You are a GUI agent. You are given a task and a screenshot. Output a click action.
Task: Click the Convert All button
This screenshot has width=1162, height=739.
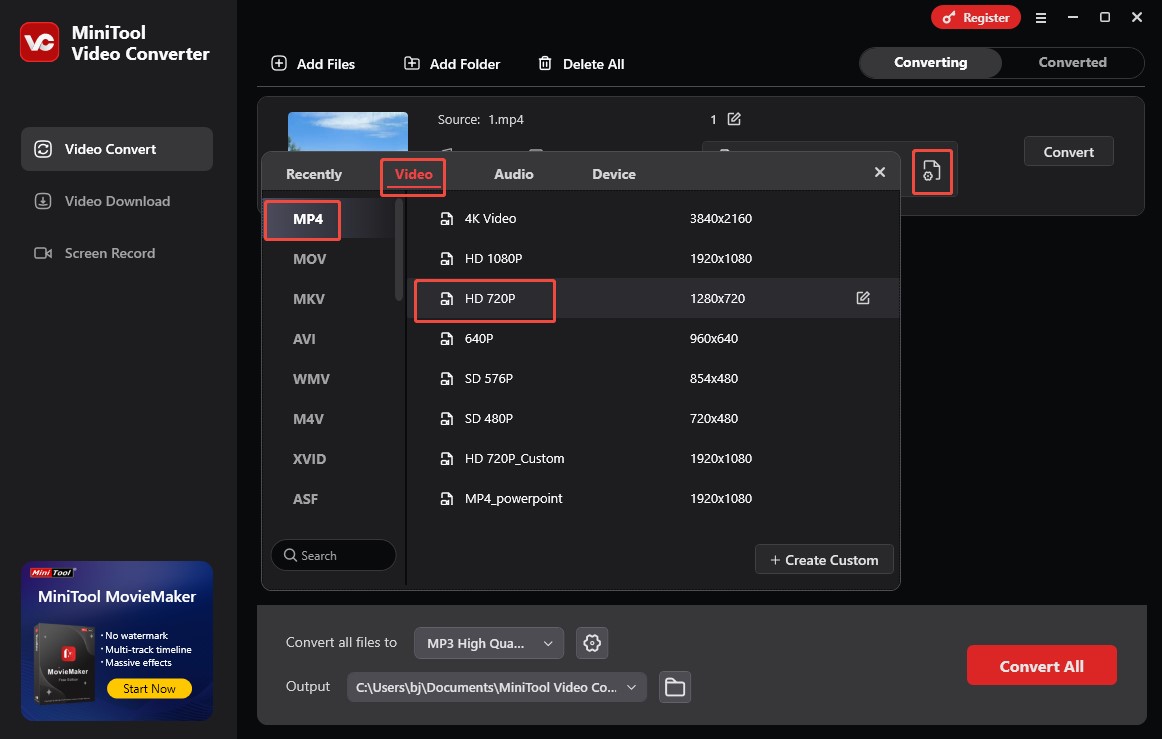(1041, 666)
